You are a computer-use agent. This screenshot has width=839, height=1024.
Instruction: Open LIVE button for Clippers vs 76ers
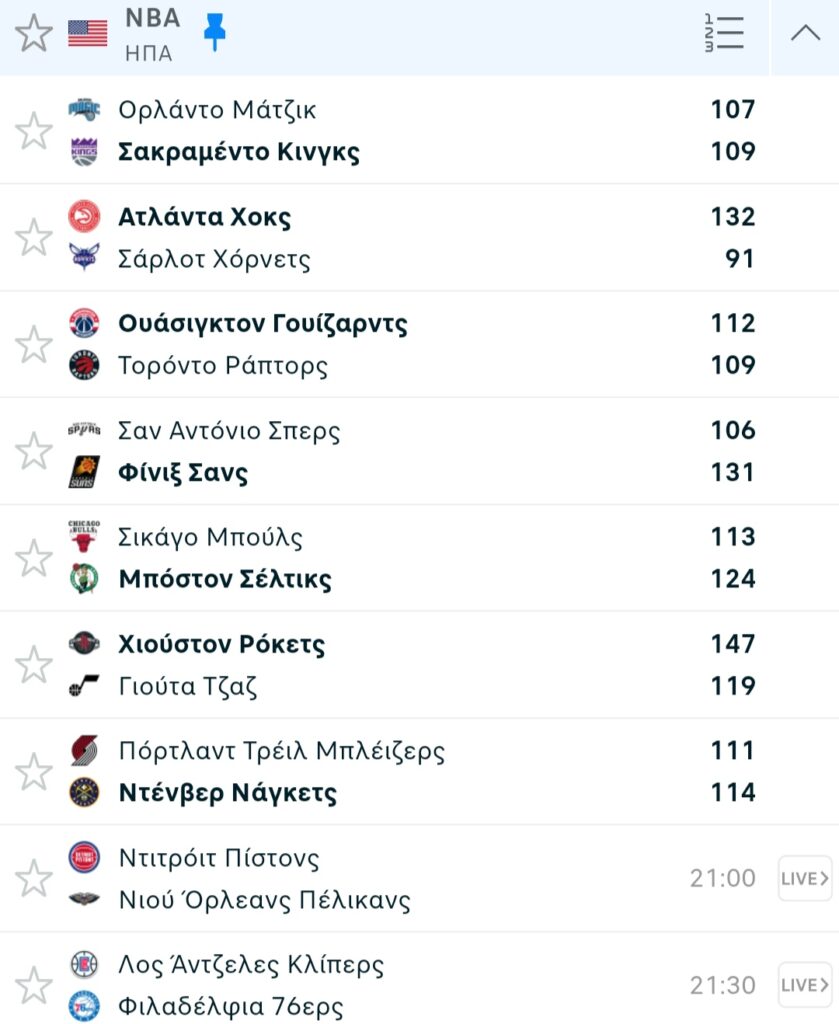click(805, 985)
